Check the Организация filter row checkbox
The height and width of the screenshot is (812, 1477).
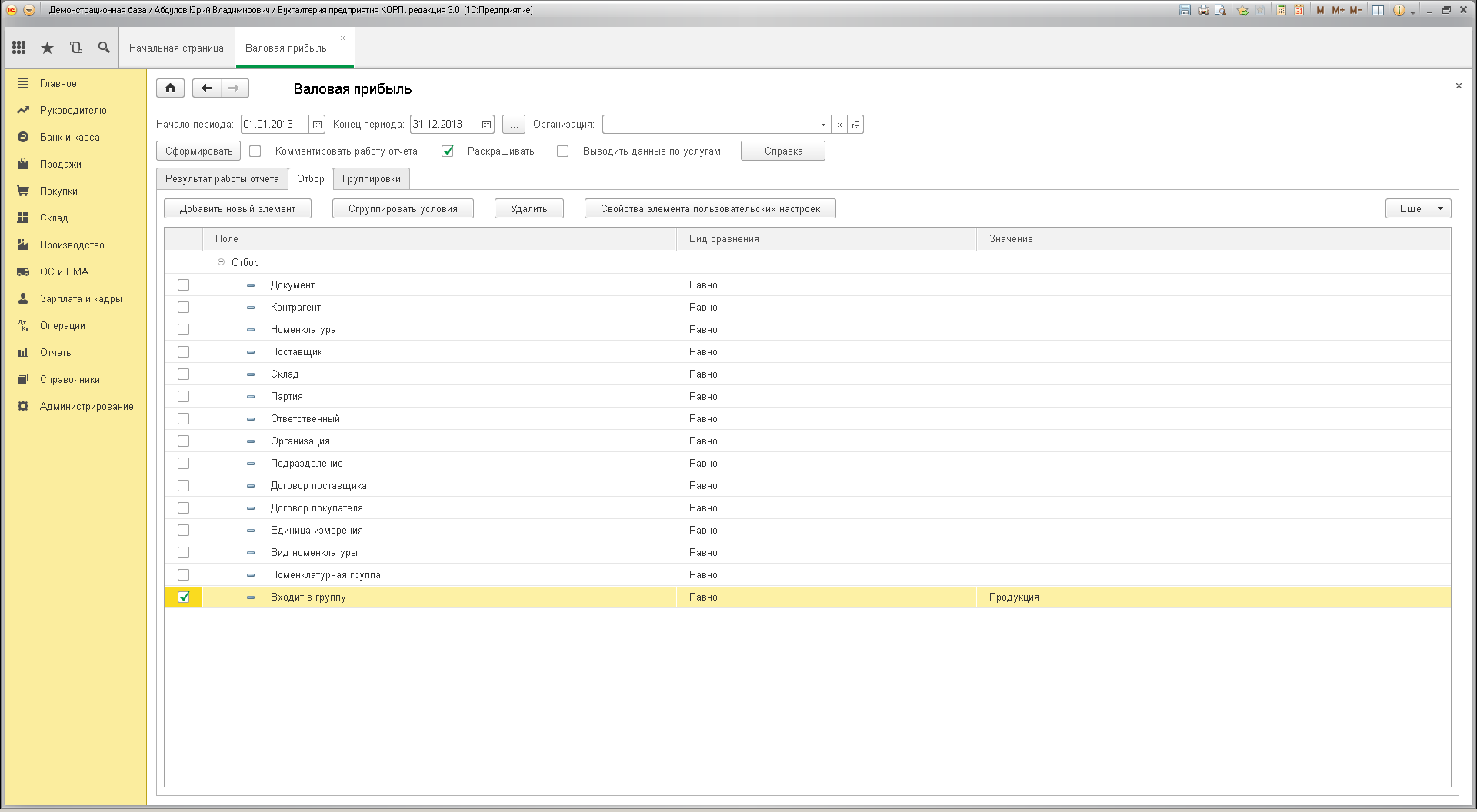[x=183, y=441]
